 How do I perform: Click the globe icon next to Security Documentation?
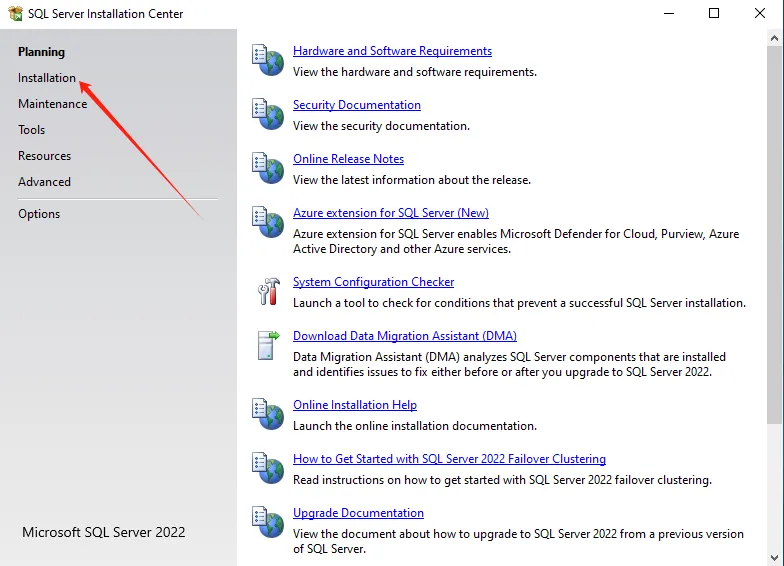[268, 114]
